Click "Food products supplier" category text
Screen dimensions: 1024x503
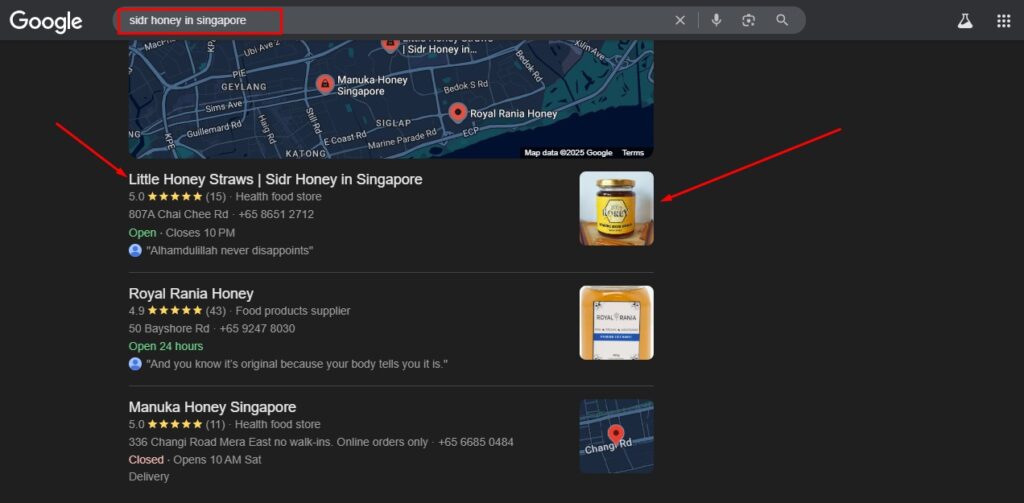coord(293,311)
